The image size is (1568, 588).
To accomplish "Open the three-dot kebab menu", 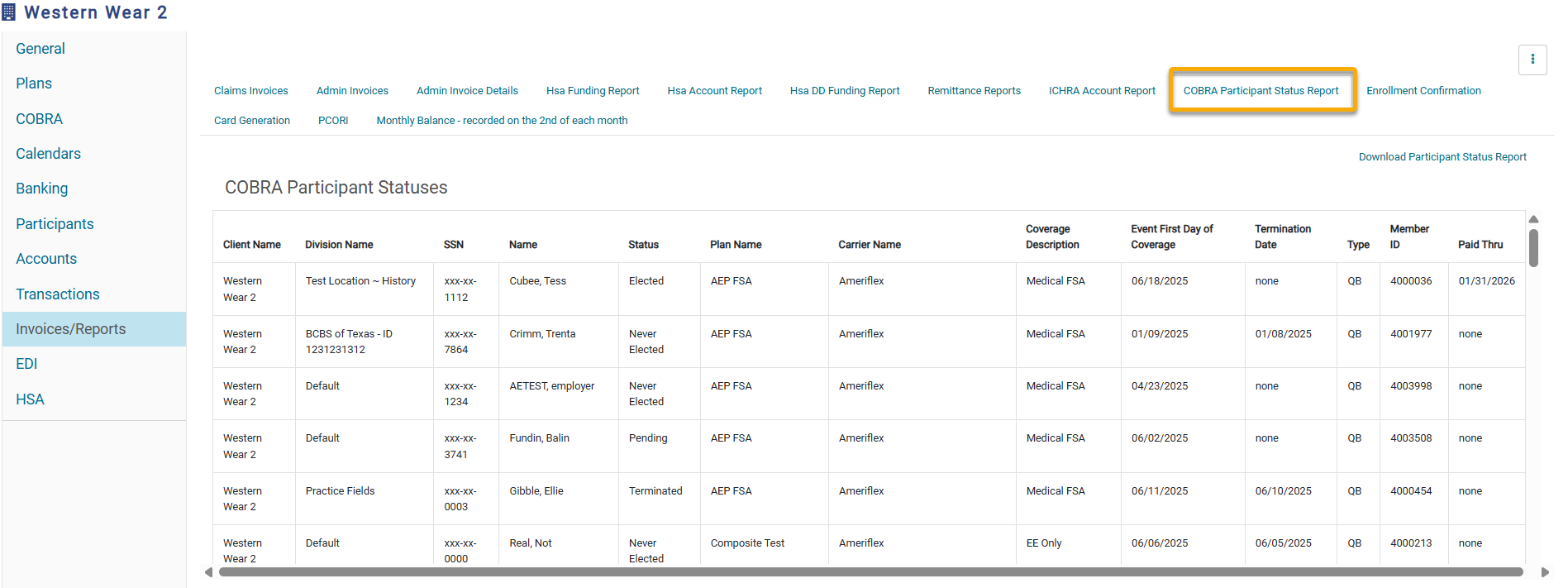I will coord(1532,60).
